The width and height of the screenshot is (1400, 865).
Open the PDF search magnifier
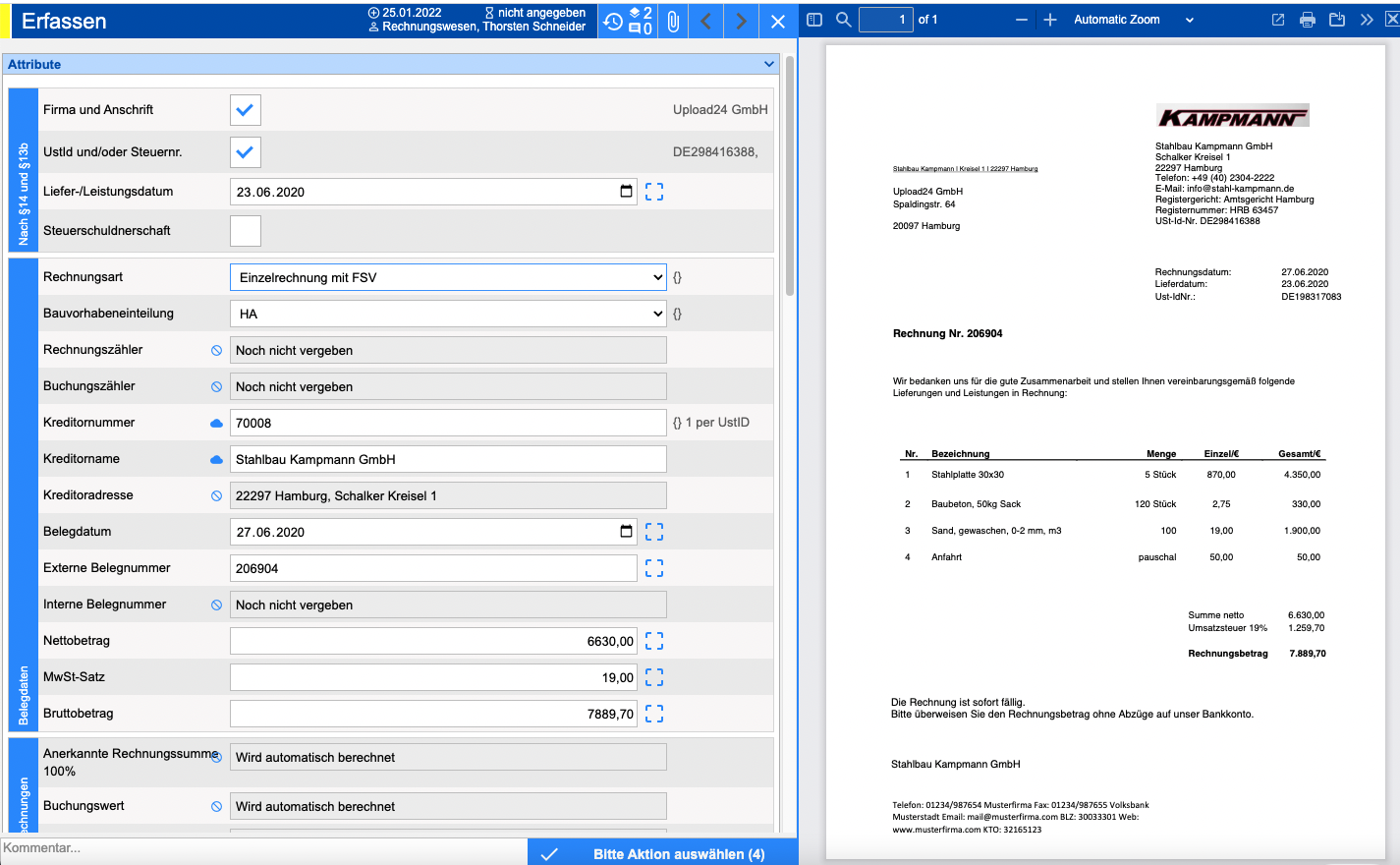click(844, 20)
